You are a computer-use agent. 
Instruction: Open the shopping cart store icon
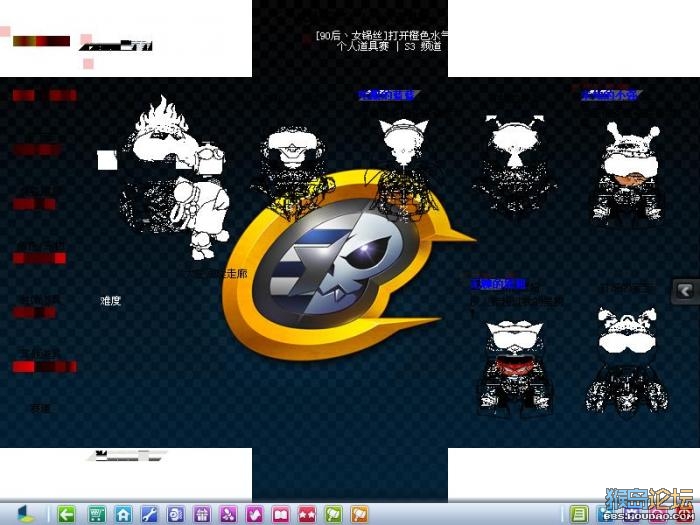tap(97, 514)
